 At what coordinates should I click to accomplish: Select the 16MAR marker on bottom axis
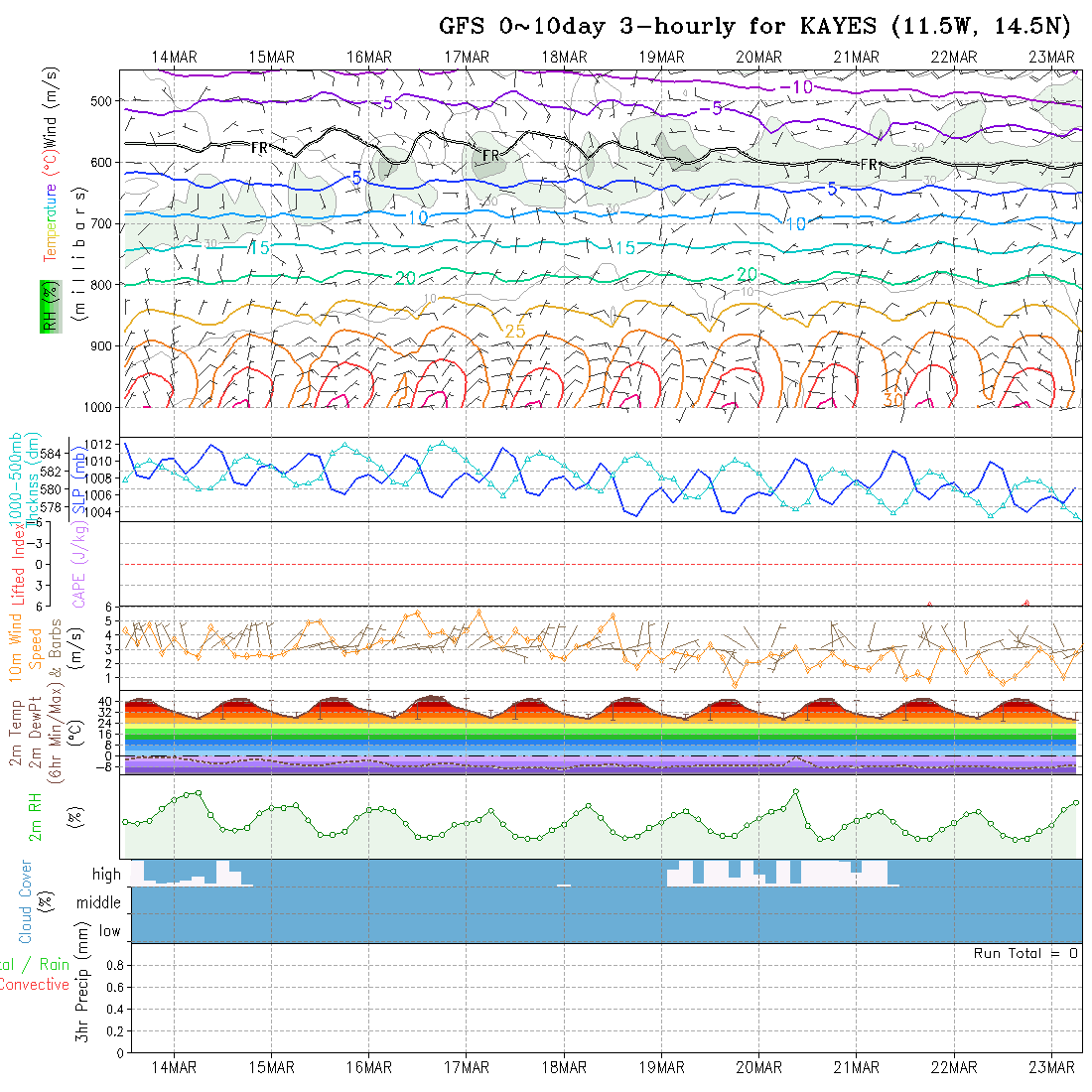(x=368, y=1067)
